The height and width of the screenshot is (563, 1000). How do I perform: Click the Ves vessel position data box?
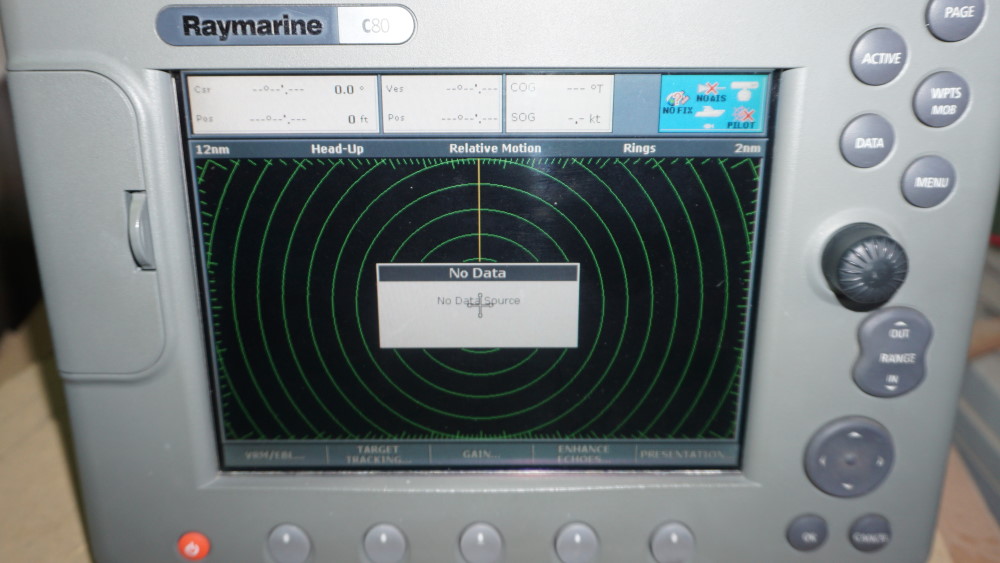(x=441, y=103)
